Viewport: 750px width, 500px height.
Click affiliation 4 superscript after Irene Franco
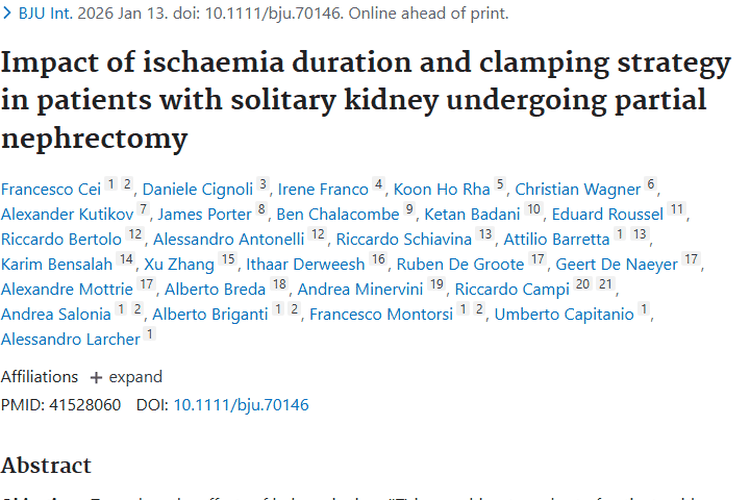click(x=379, y=185)
